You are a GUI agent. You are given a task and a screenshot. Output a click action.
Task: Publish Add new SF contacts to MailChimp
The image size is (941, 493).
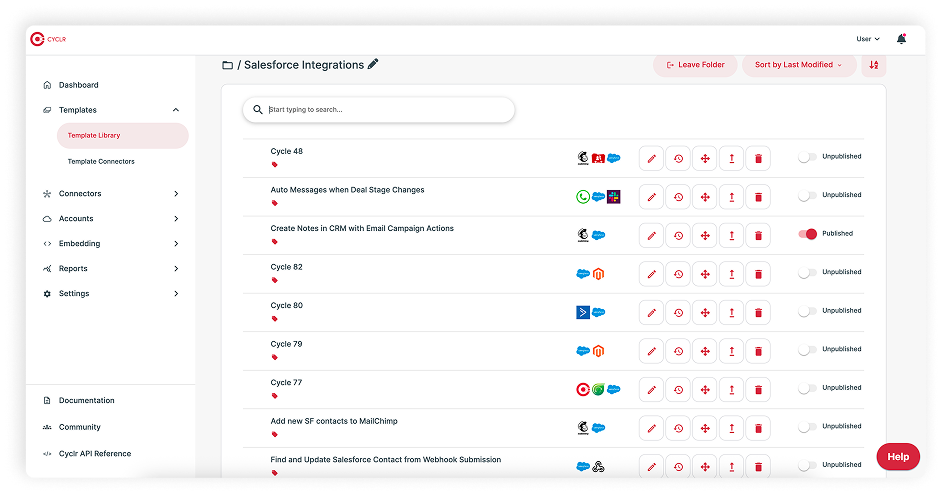(x=807, y=426)
